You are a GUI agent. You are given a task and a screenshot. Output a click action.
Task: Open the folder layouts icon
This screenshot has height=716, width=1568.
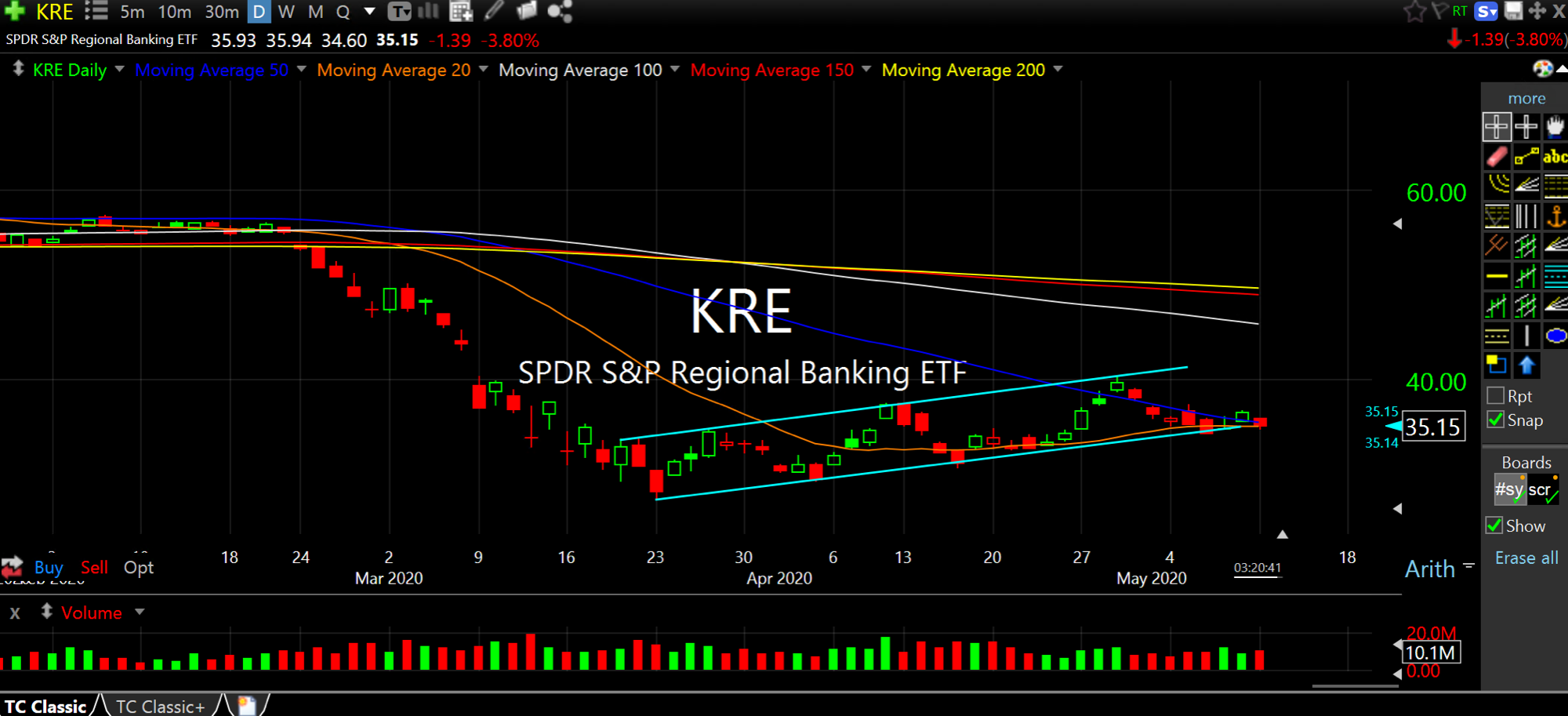coord(527,11)
